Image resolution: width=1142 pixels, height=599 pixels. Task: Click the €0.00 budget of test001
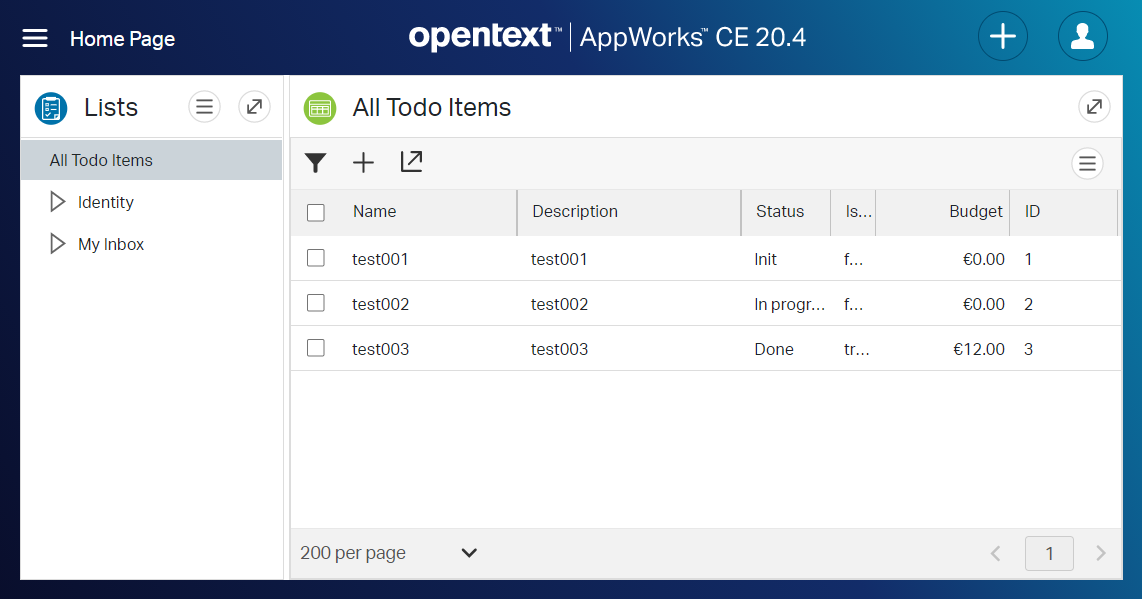(983, 259)
